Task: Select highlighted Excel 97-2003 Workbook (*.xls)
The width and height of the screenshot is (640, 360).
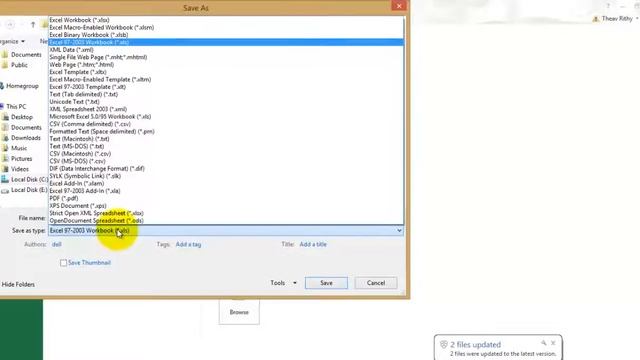Action: (x=226, y=42)
